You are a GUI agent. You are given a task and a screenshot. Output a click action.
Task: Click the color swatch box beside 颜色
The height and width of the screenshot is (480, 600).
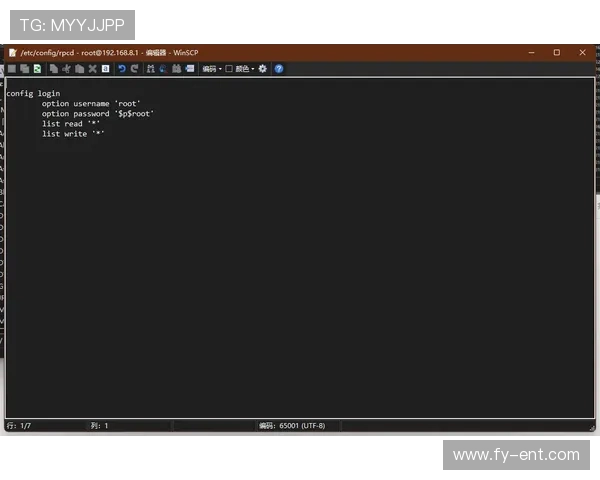pos(229,69)
